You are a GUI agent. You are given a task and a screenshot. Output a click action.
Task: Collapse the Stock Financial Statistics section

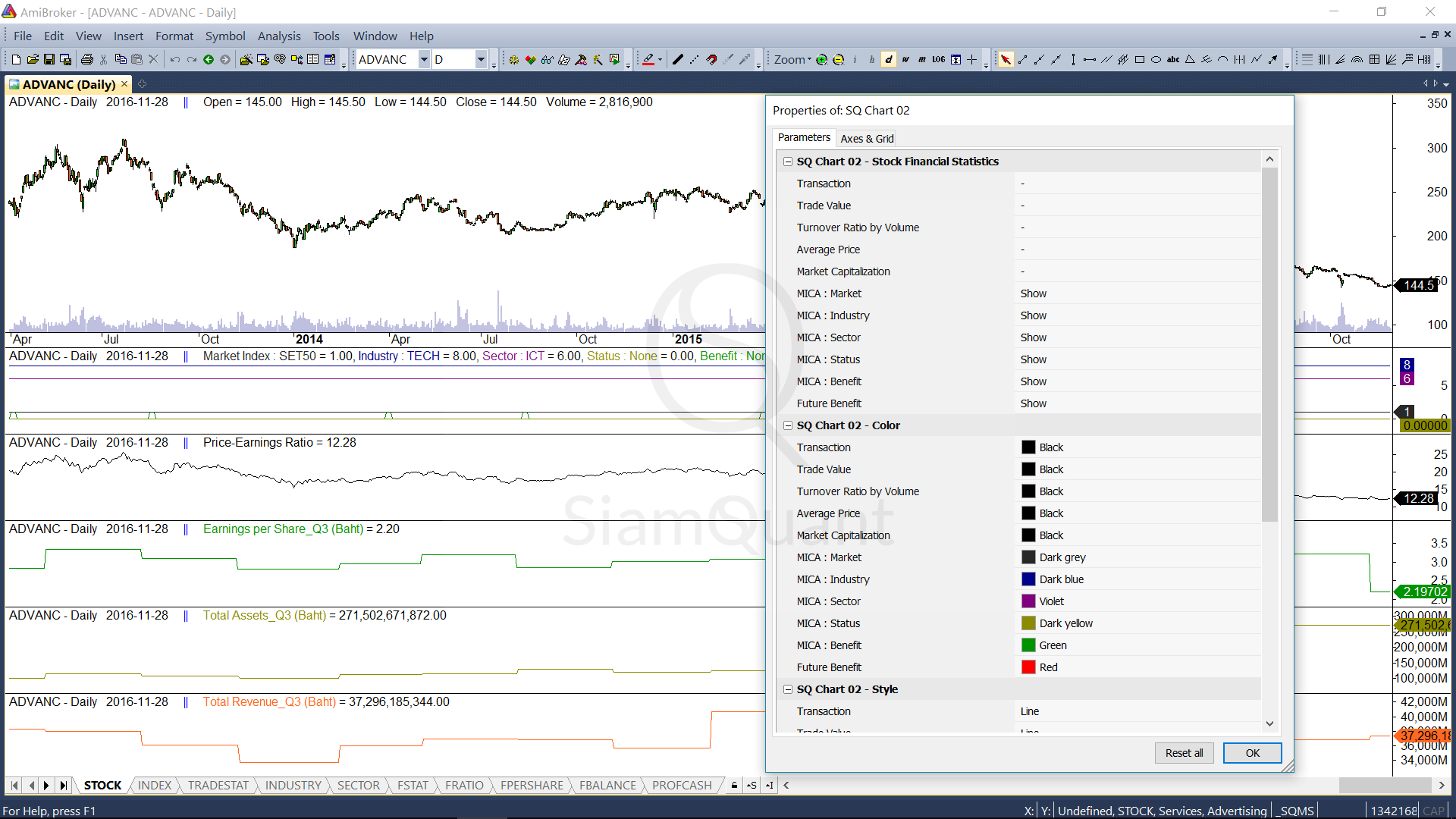(788, 162)
